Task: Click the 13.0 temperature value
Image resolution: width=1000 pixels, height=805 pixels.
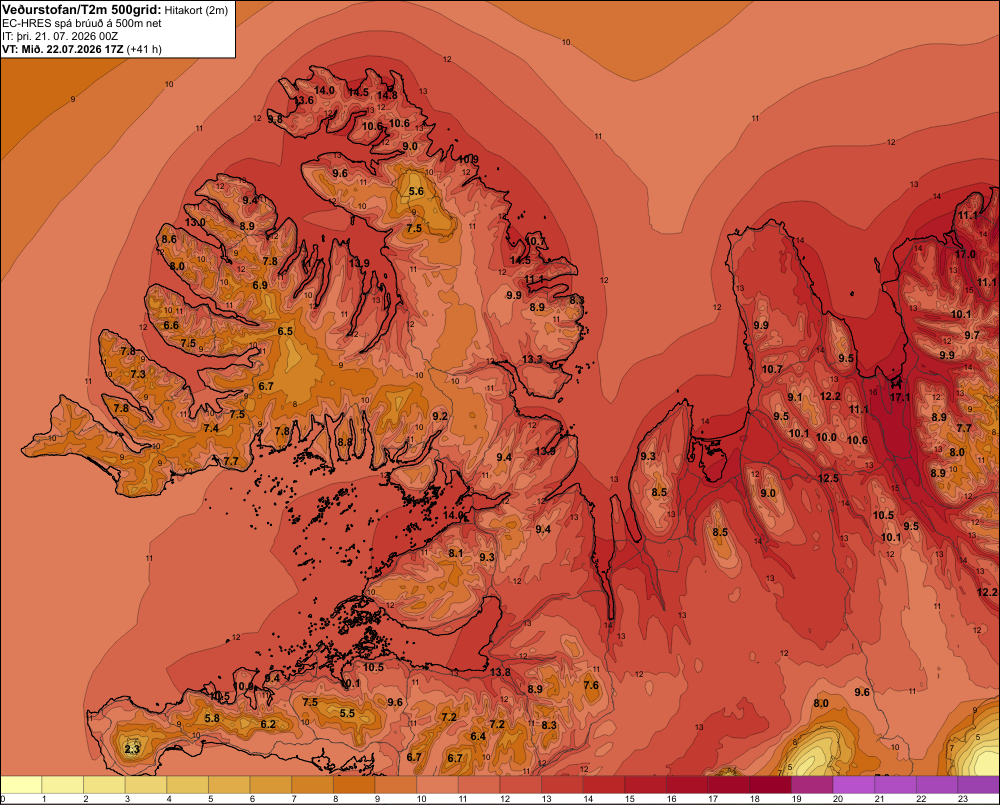Action: [x=195, y=222]
